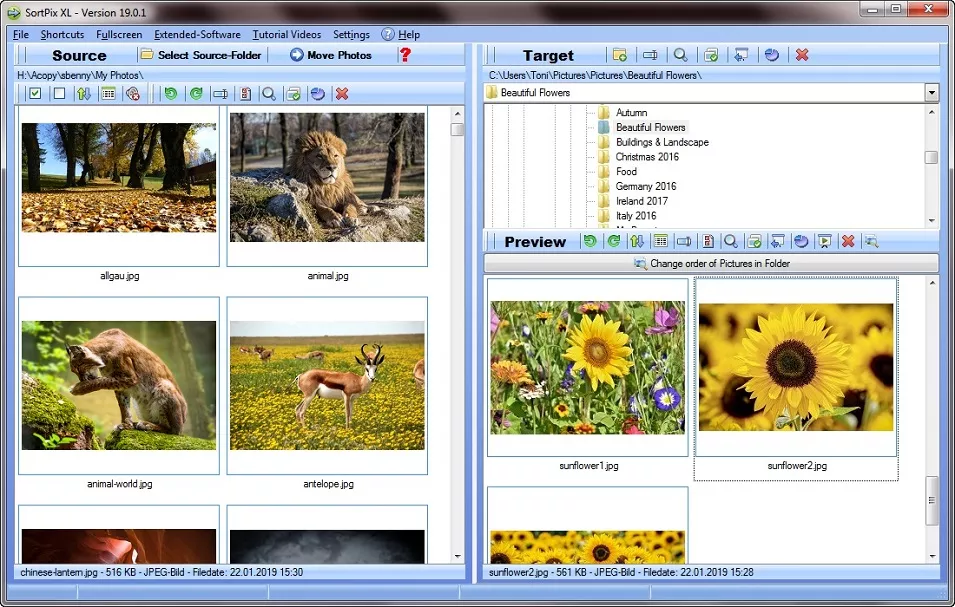Click the blue pie chart icon in Source toolbar
Image resolution: width=955 pixels, height=607 pixels.
(x=317, y=93)
